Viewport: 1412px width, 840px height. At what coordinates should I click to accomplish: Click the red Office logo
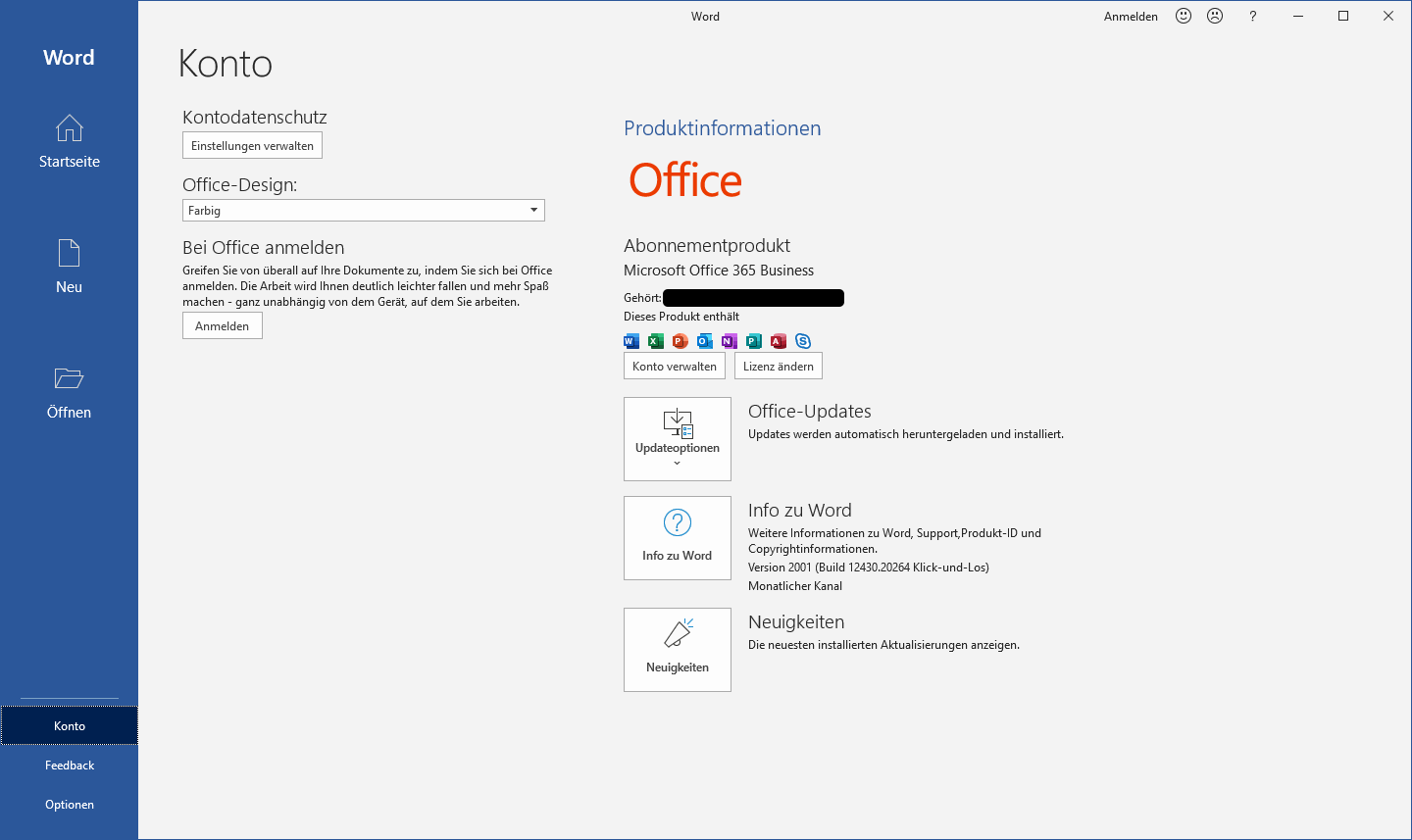(x=685, y=180)
